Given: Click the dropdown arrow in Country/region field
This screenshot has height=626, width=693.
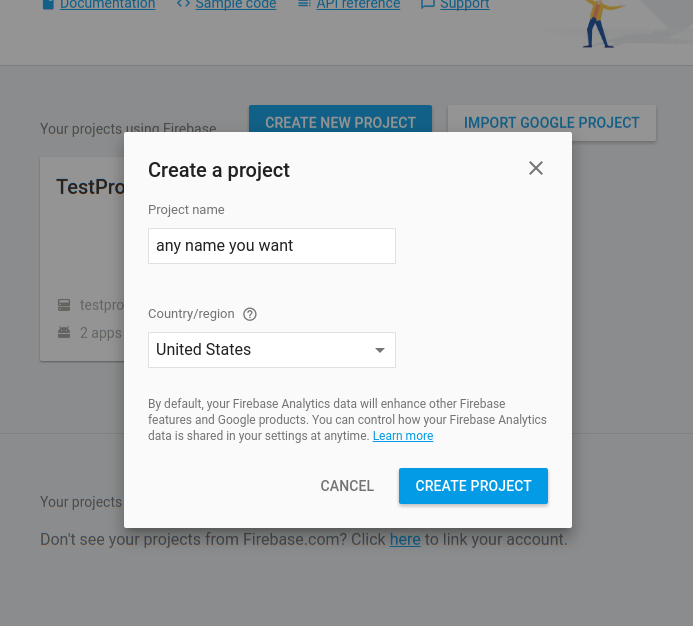Looking at the screenshot, I should [x=379, y=350].
